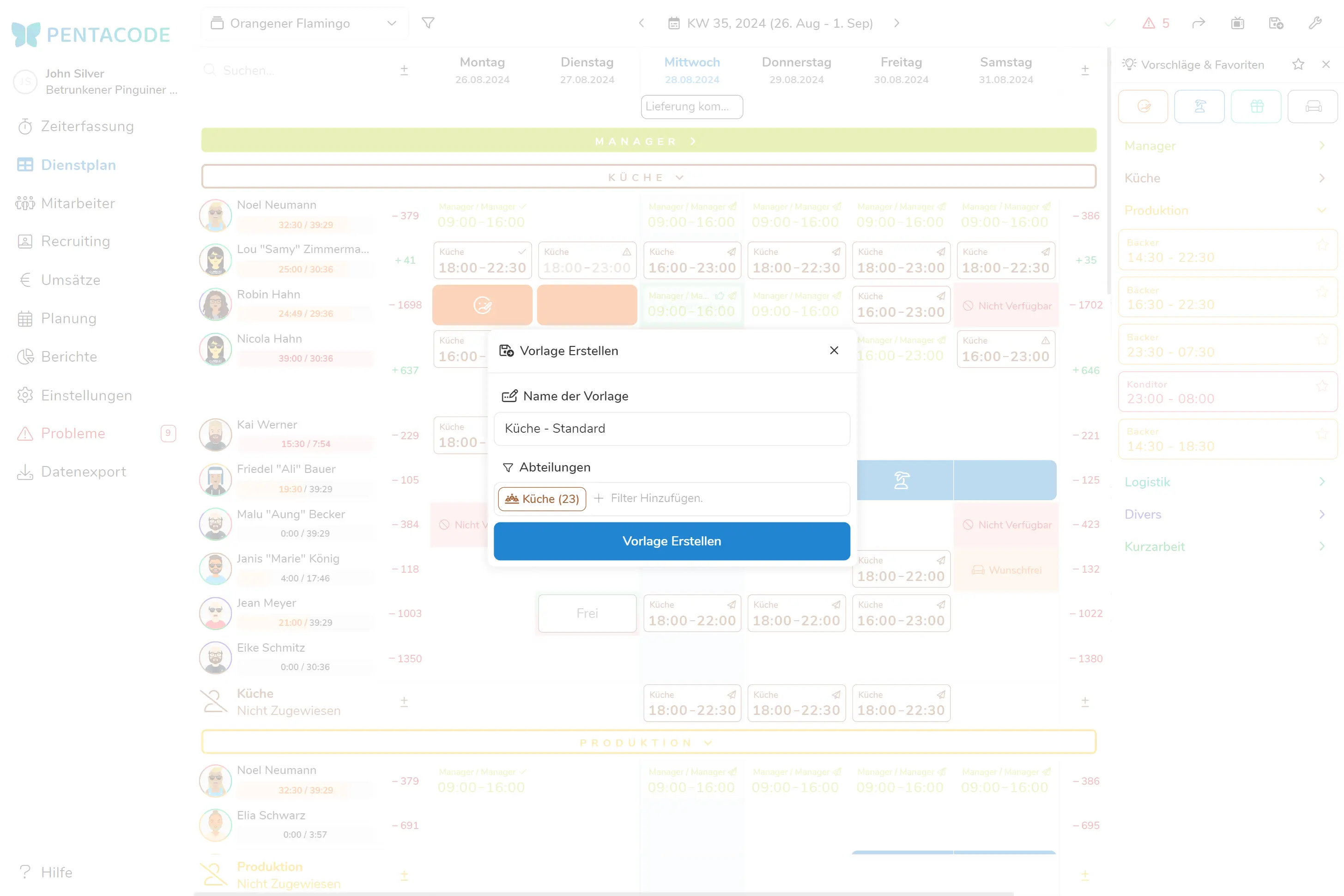
Task: Select the sofa icon in suggestions panel
Action: tap(1313, 106)
